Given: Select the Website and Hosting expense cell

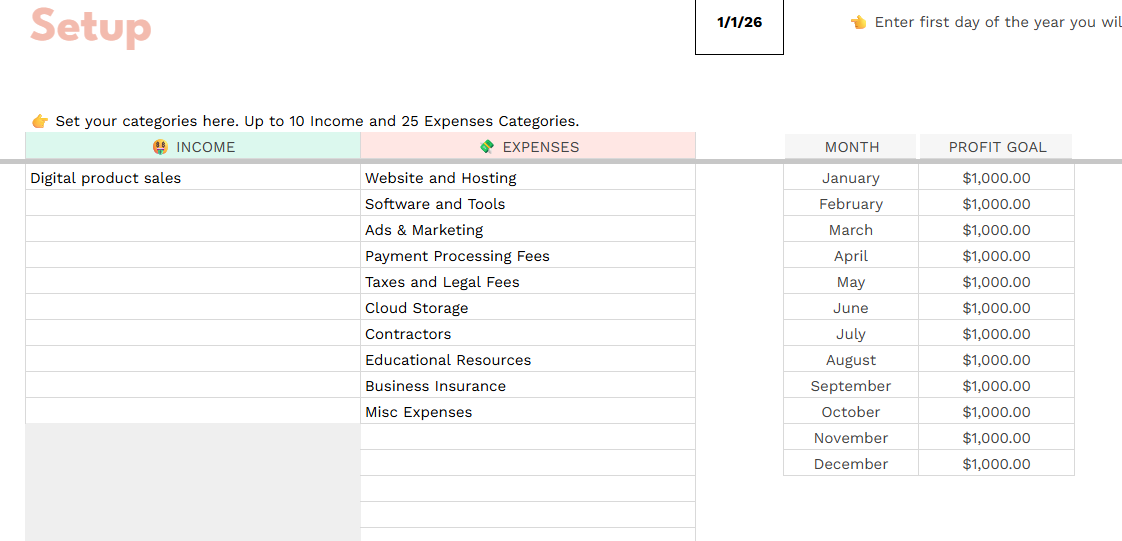Looking at the screenshot, I should (x=528, y=178).
